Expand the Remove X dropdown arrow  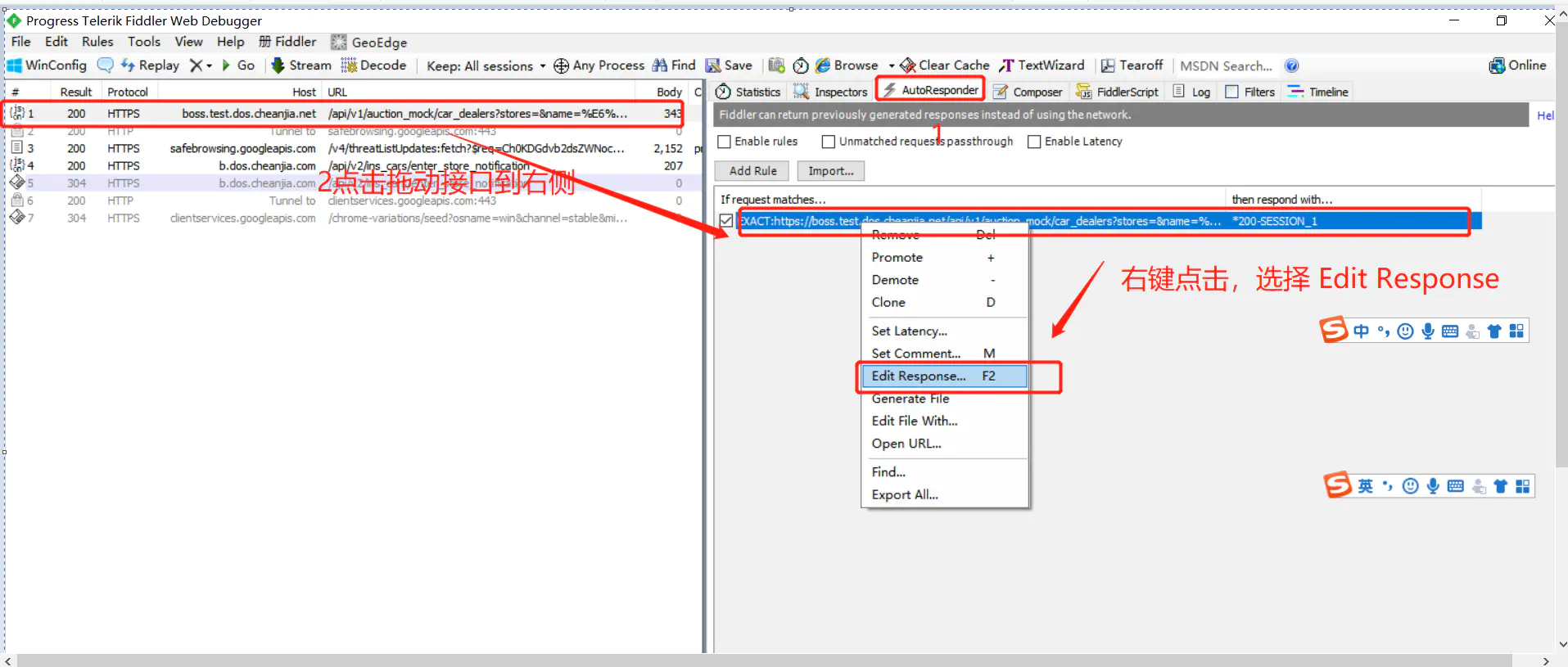tap(210, 65)
